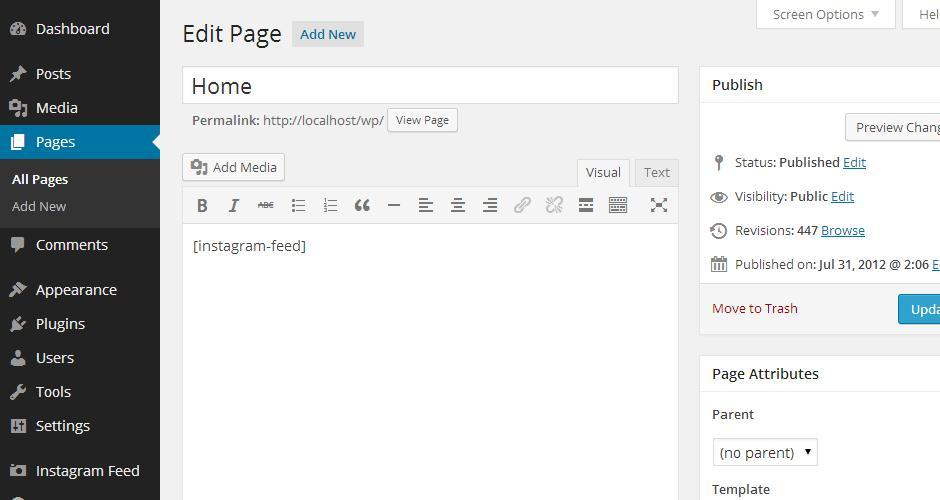Toggle the toolbar kitchen sink

pos(618,205)
